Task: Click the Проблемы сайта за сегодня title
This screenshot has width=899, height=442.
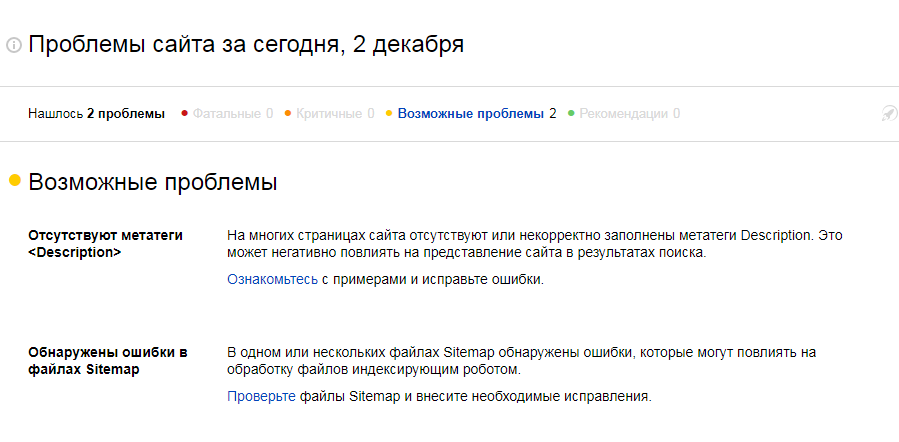Action: coord(246,45)
